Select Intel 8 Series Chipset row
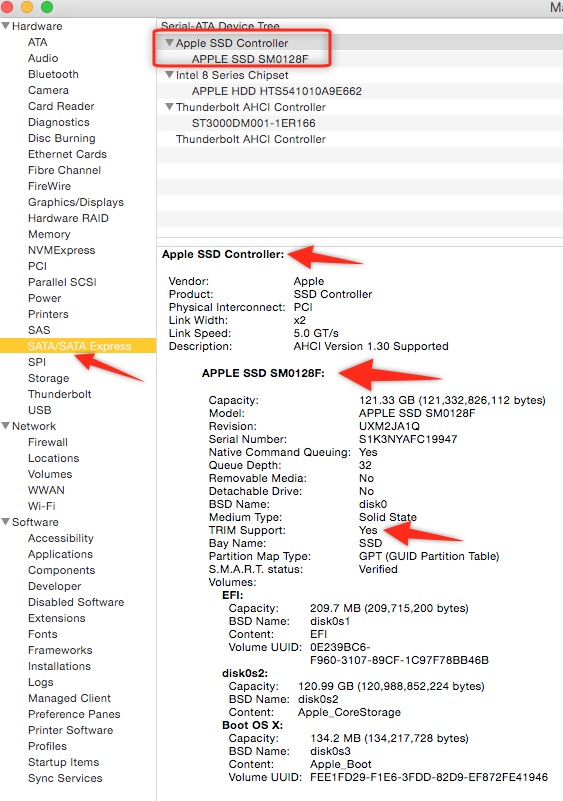The image size is (563, 801). pos(360,75)
